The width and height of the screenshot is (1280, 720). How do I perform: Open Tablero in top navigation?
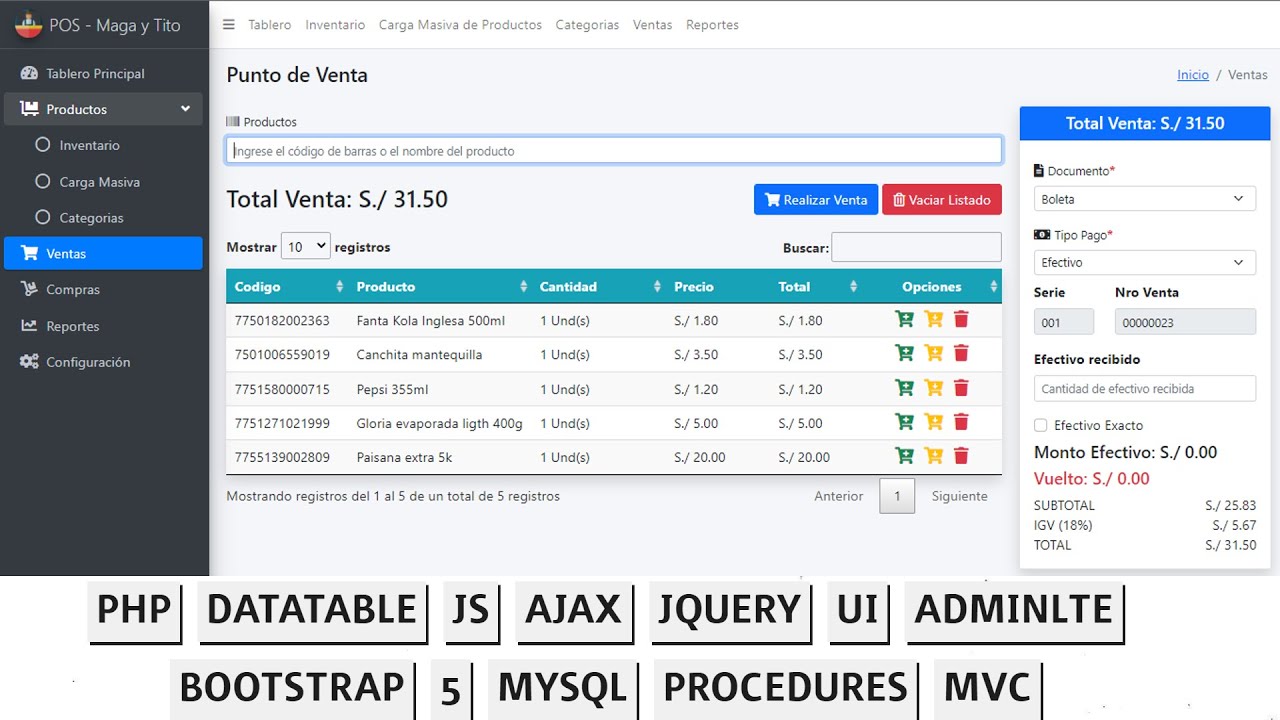point(270,25)
